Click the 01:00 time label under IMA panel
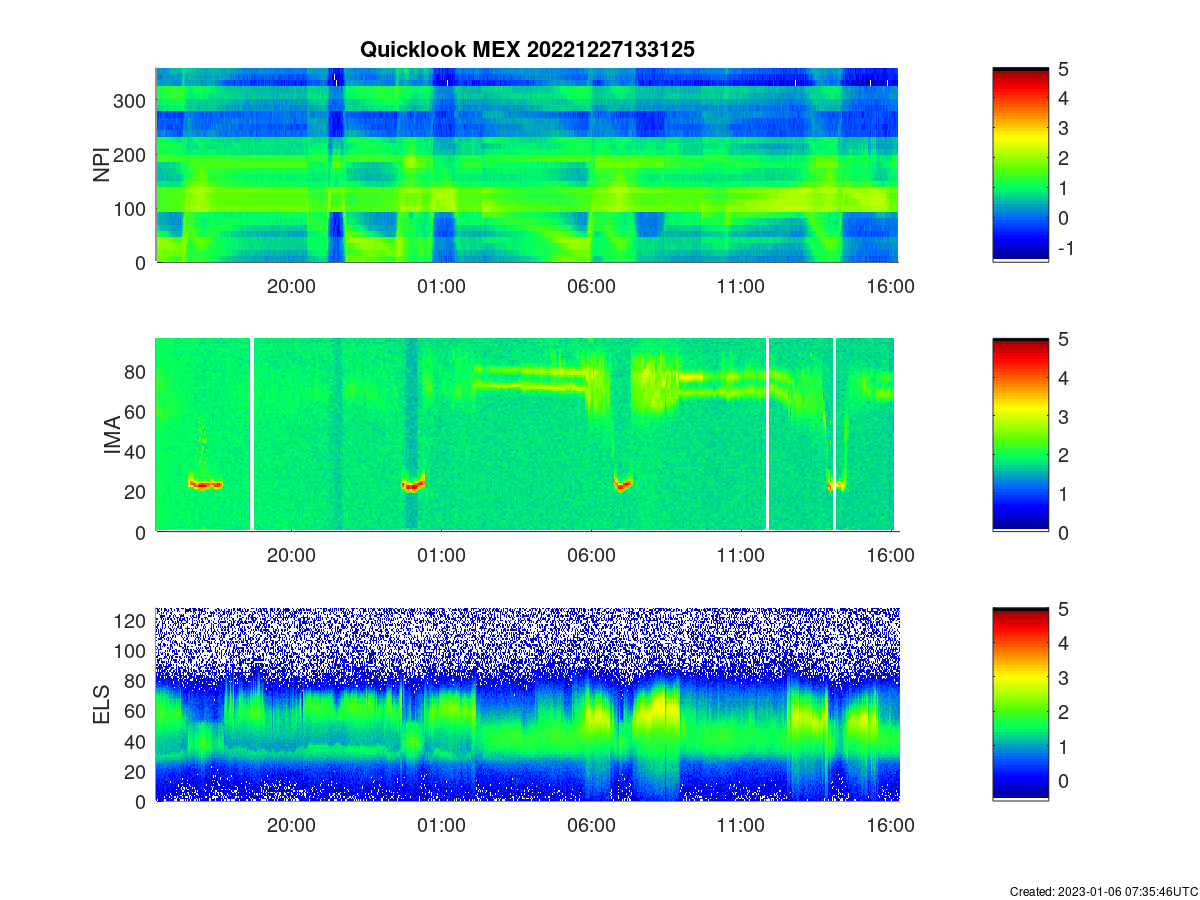 [x=441, y=556]
